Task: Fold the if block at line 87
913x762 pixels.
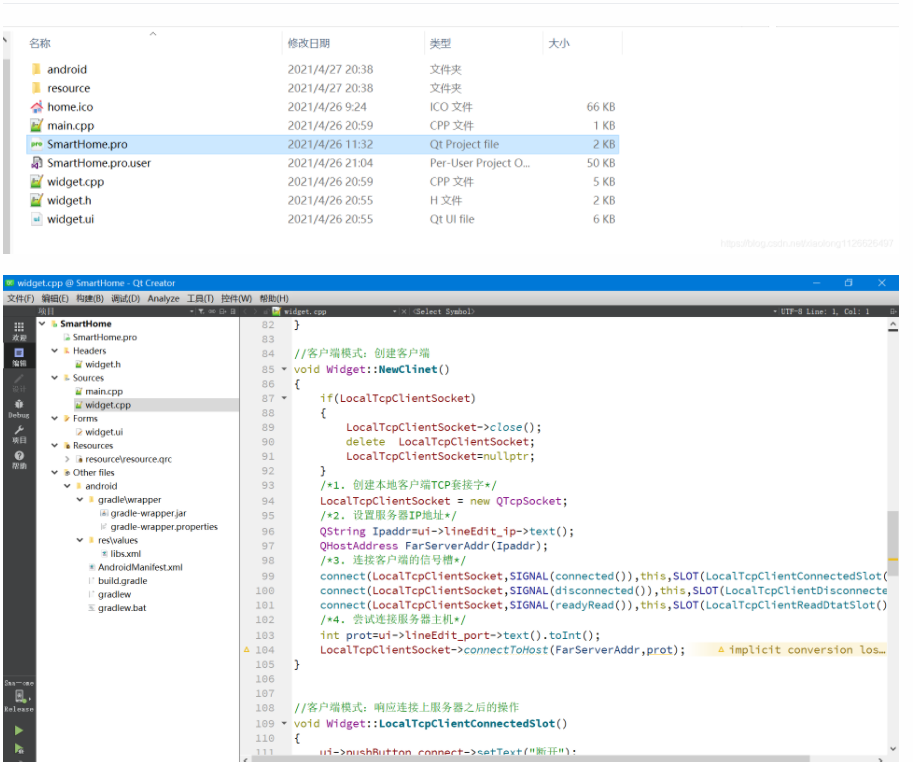Action: pyautogui.click(x=284, y=398)
